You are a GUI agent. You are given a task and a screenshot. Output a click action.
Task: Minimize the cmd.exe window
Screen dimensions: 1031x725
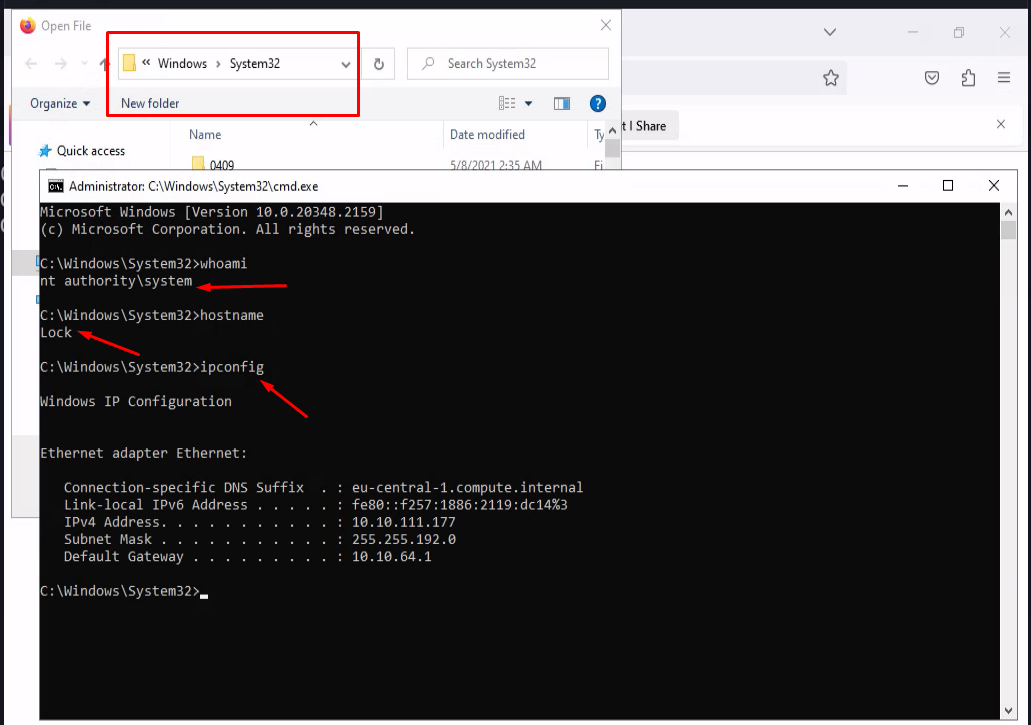tap(903, 186)
